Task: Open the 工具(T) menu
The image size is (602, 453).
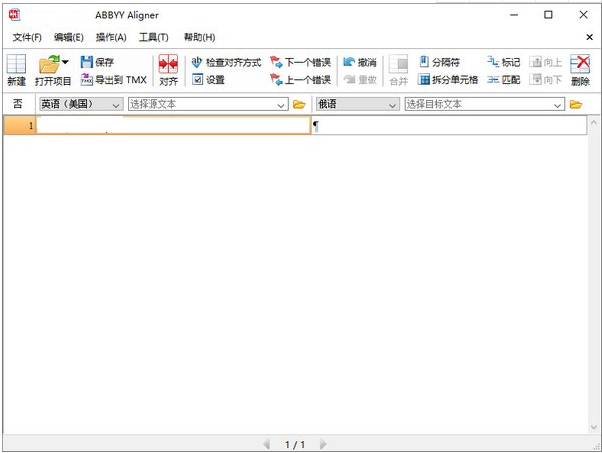Action: (154, 37)
